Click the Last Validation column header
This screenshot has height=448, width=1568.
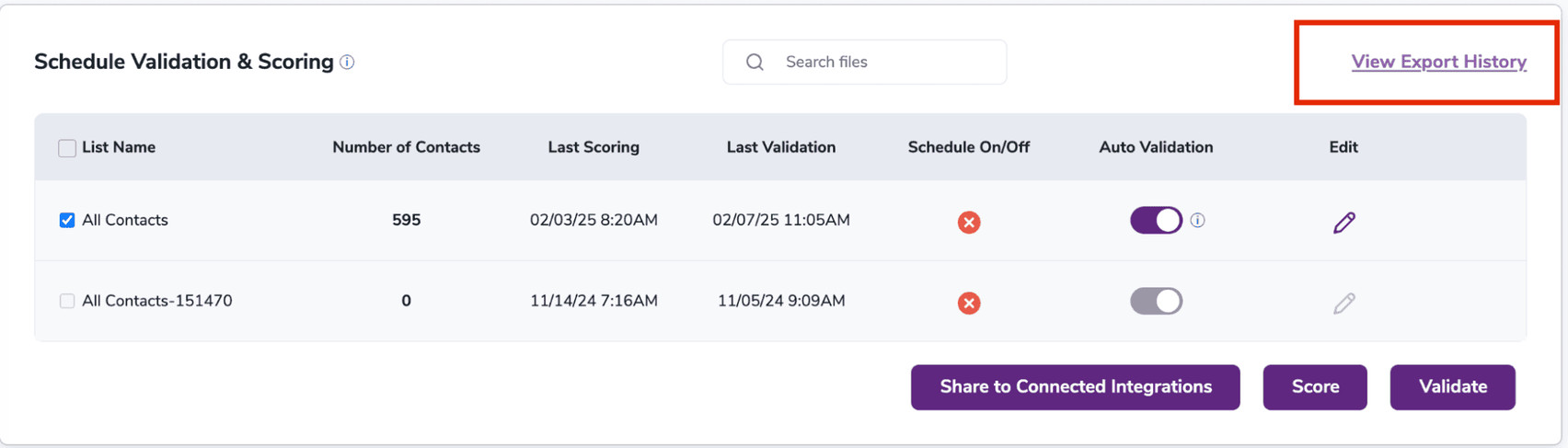click(x=780, y=147)
